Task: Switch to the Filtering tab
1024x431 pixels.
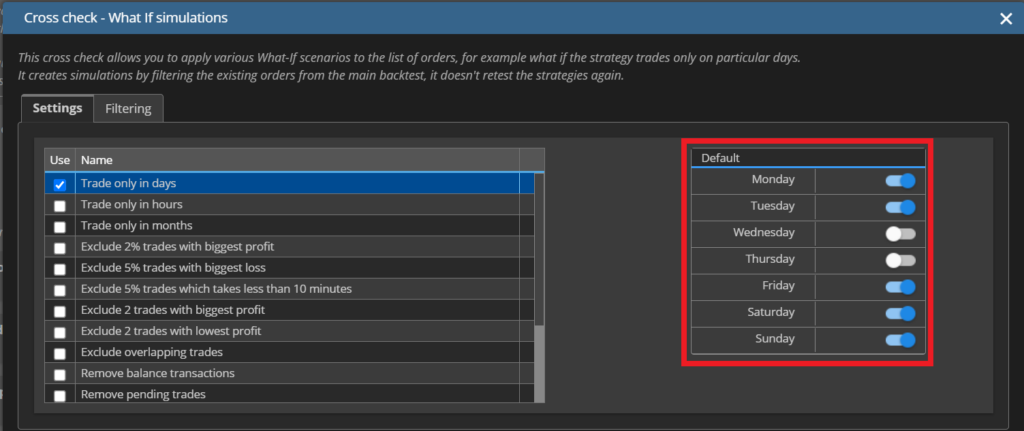Action: pyautogui.click(x=128, y=108)
